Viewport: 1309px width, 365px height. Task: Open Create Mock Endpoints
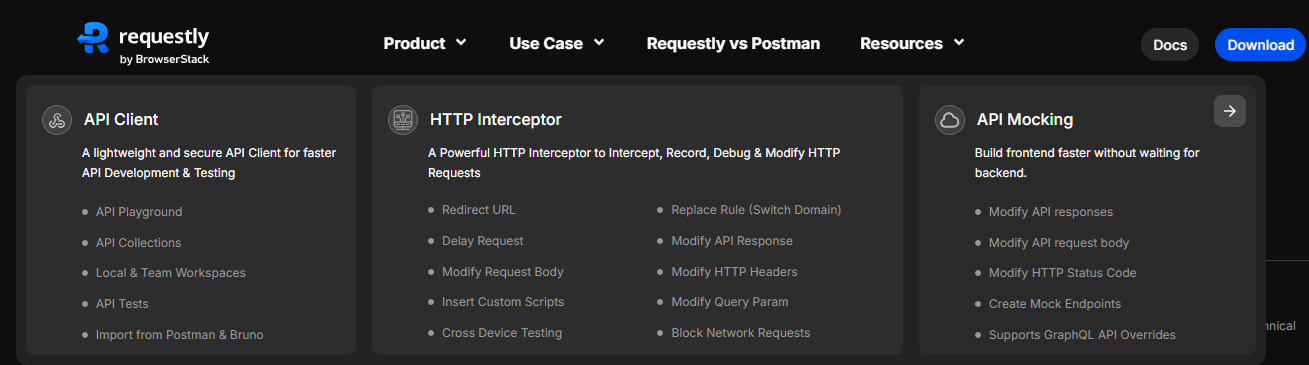[1055, 304]
